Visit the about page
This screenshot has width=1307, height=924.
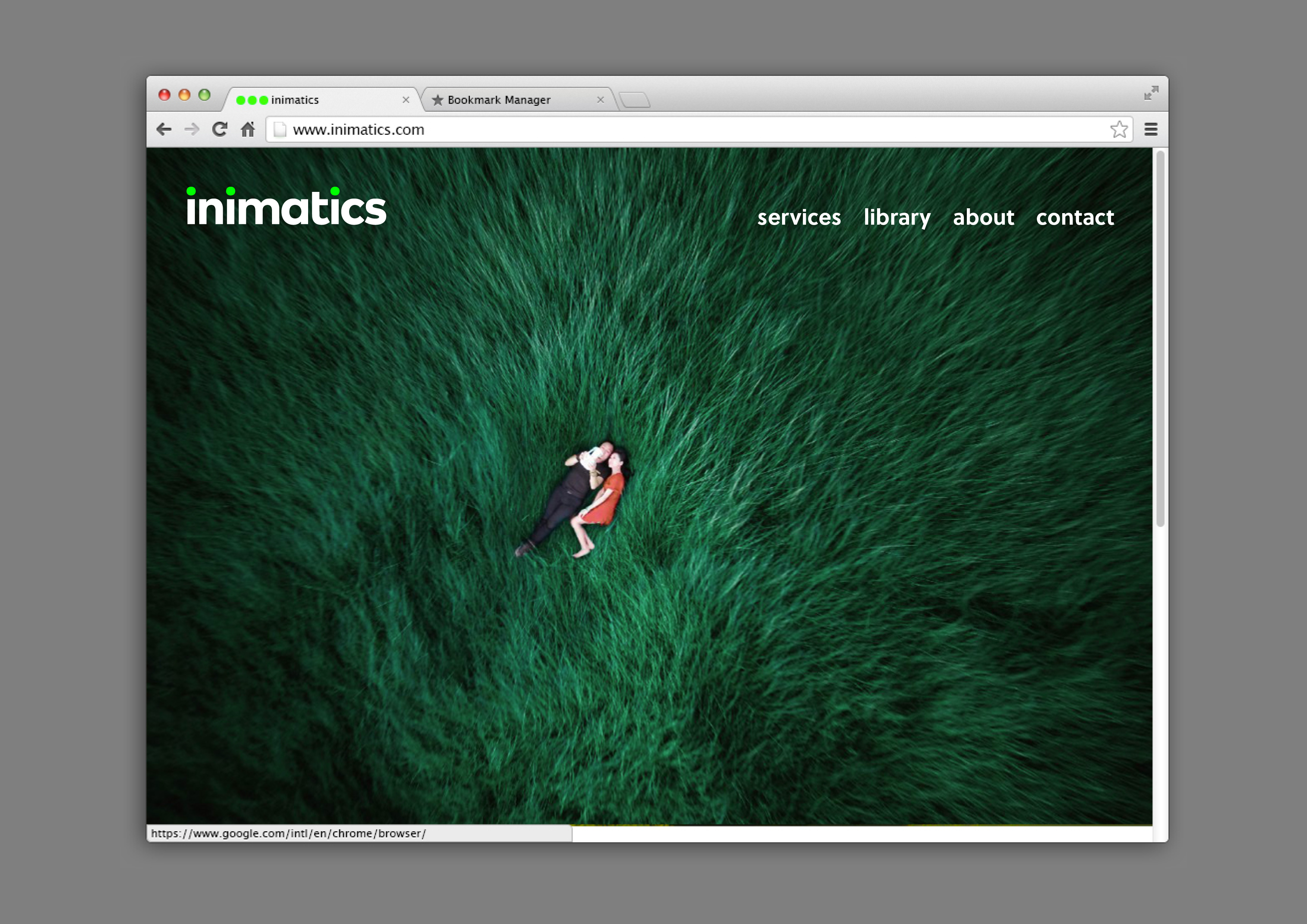click(x=983, y=218)
